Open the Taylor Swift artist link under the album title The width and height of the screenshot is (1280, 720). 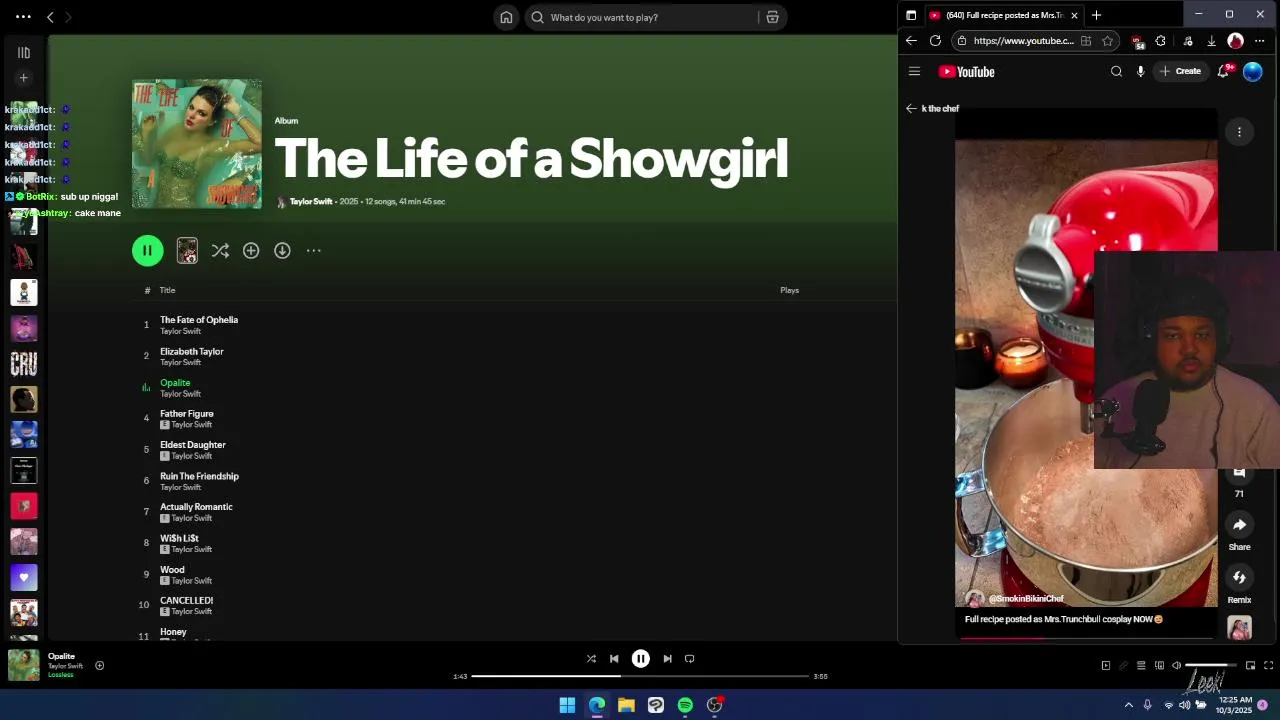(311, 202)
